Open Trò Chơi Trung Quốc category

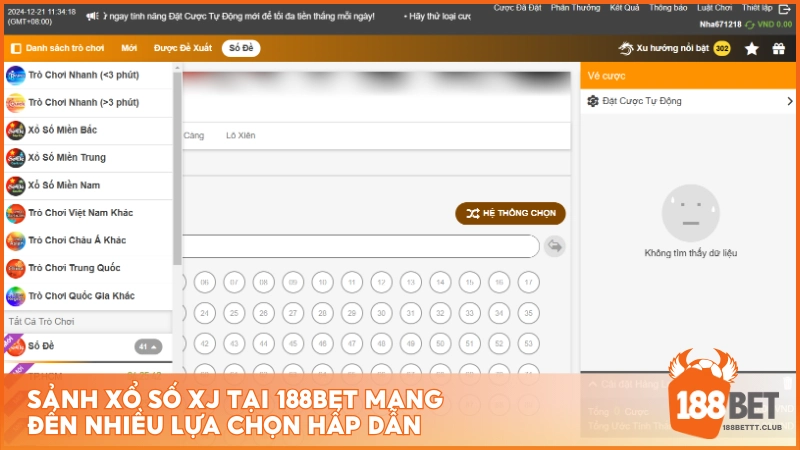pyautogui.click(x=88, y=268)
